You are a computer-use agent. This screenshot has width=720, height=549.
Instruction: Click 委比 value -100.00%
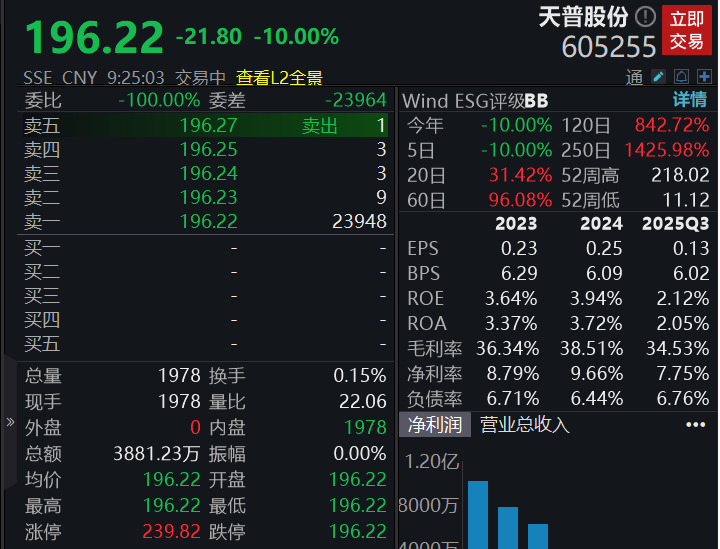pos(159,100)
